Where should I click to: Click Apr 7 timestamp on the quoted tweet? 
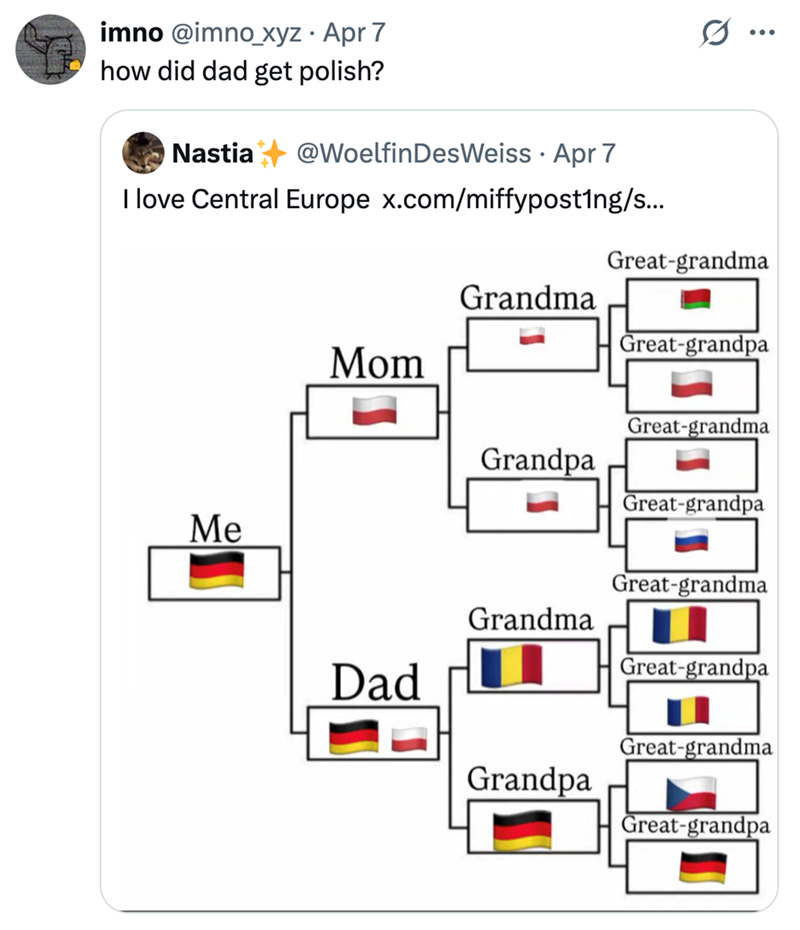pos(587,153)
